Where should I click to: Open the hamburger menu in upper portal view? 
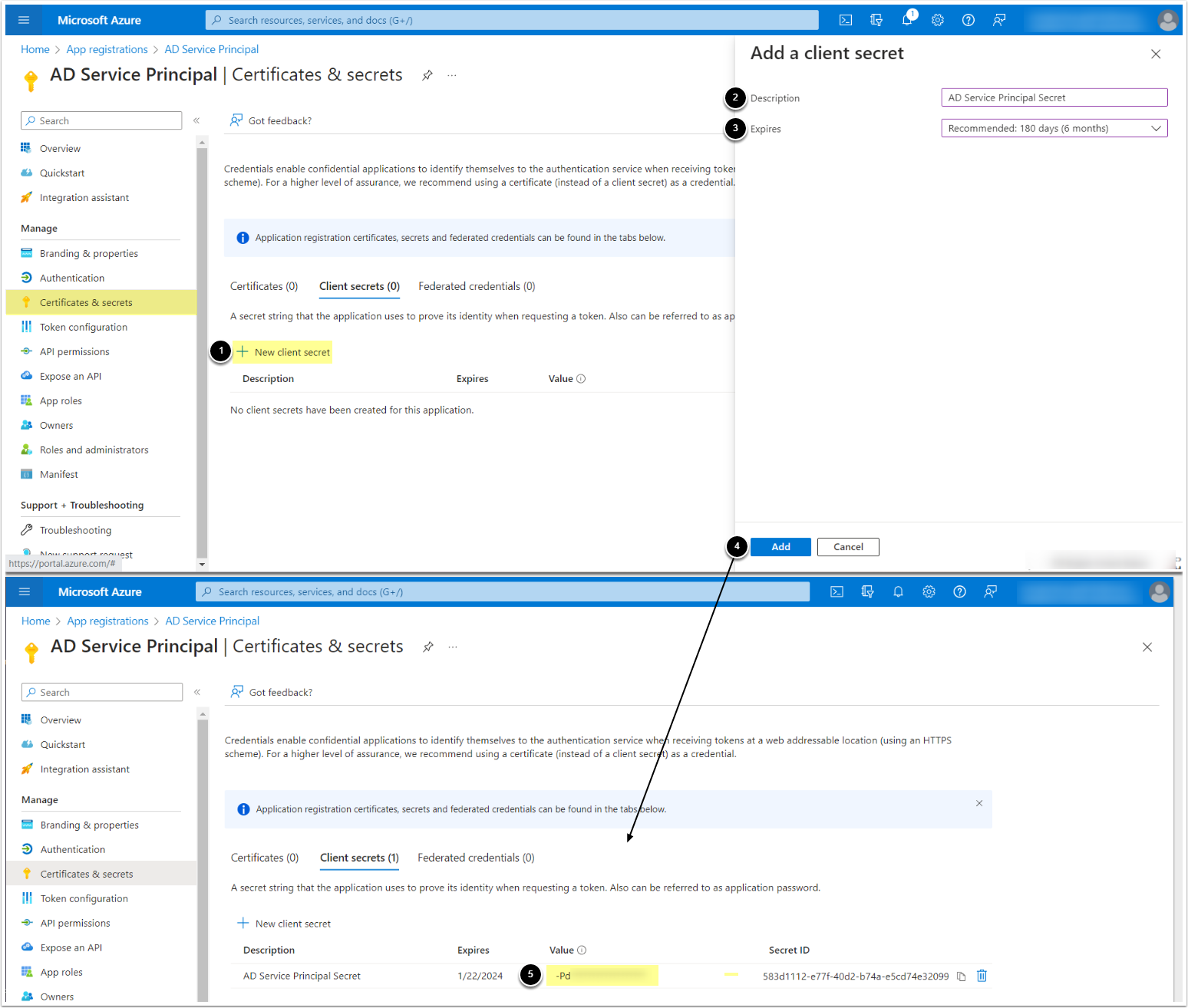pyautogui.click(x=24, y=20)
